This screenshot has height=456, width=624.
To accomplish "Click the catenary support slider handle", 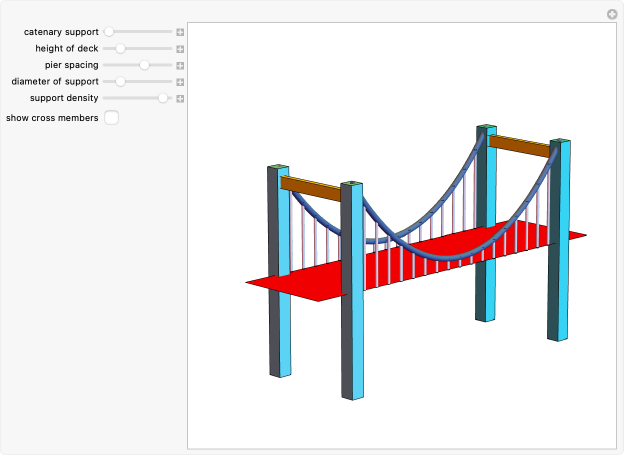I will (x=109, y=32).
